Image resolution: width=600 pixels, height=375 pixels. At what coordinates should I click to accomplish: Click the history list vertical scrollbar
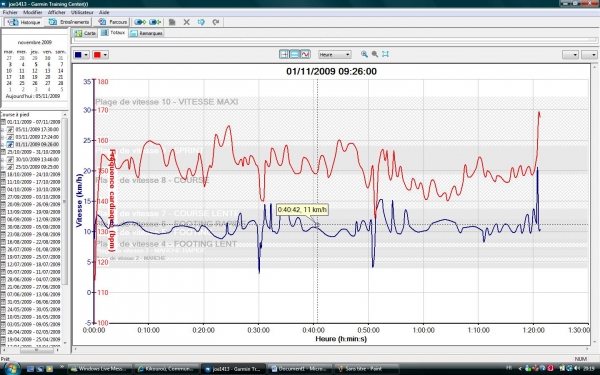point(65,230)
